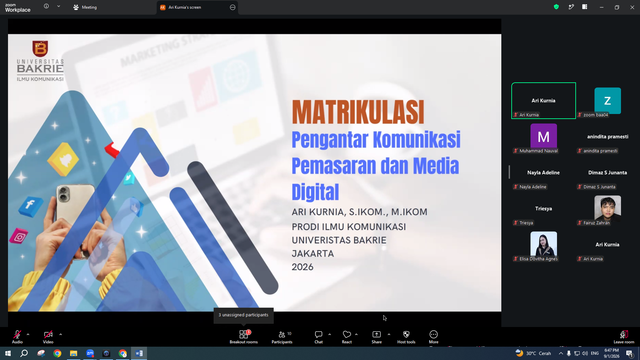Open weather widget showing 30°C Cerah
Viewport: 640px width, 360px height.
tap(533, 353)
